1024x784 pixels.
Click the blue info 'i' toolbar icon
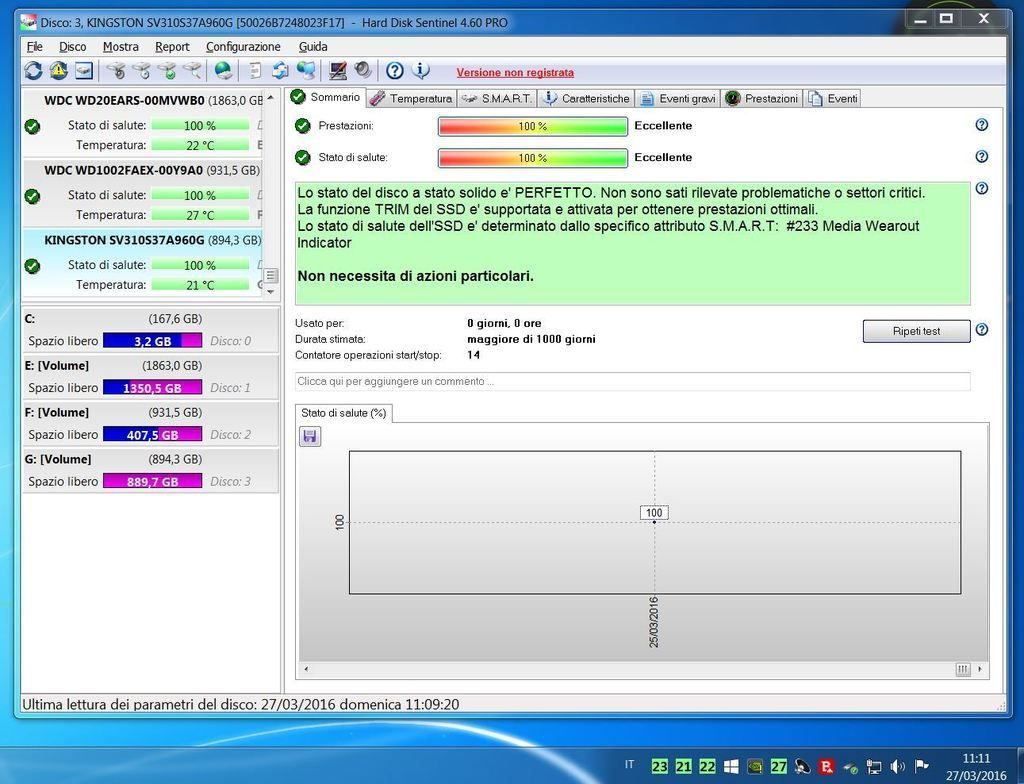pos(421,71)
